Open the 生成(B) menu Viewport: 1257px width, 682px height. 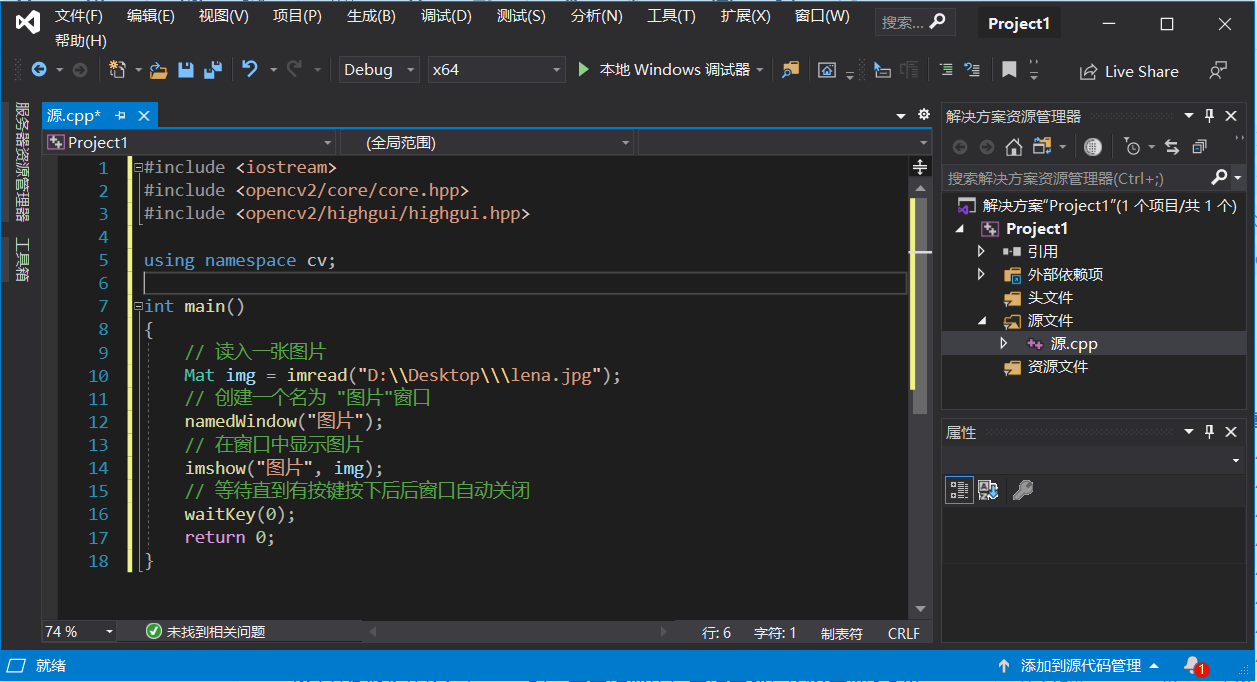click(x=371, y=16)
